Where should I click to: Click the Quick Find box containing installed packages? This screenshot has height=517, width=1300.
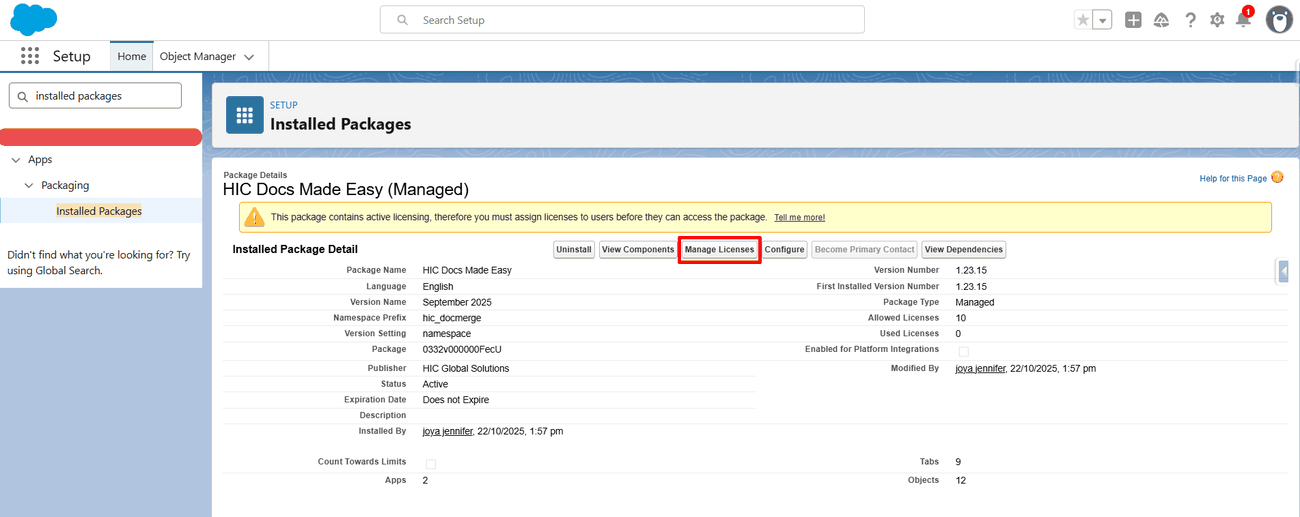pos(95,96)
